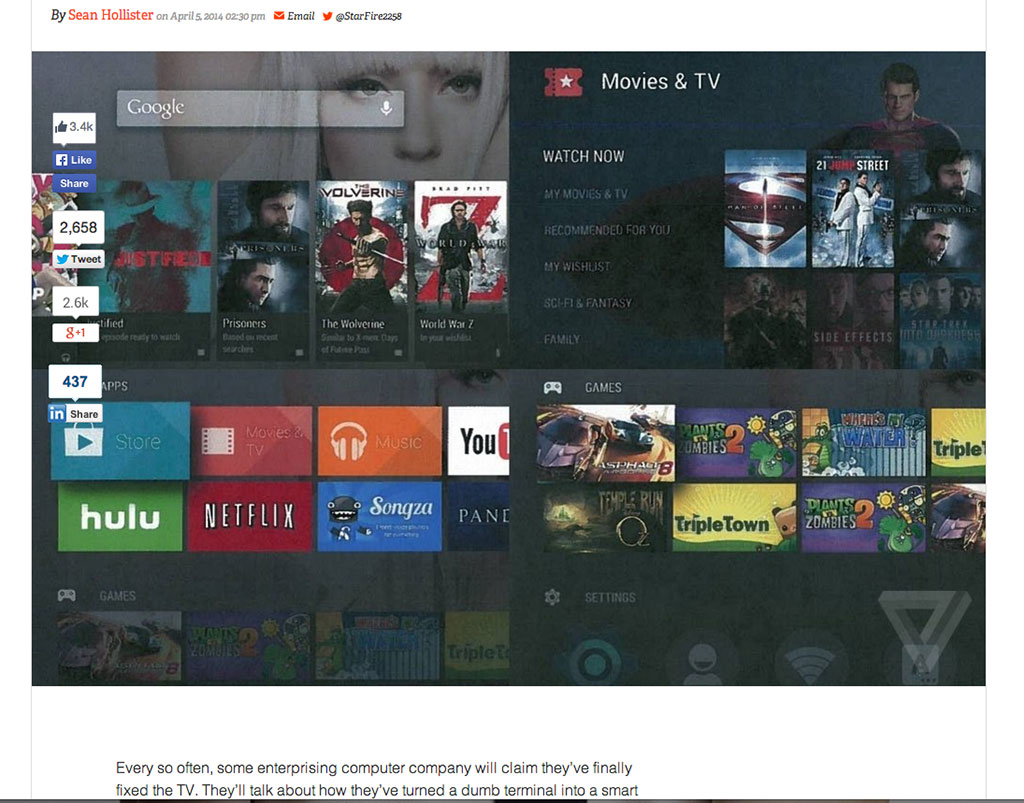Click the Google search field in the image

click(250, 108)
